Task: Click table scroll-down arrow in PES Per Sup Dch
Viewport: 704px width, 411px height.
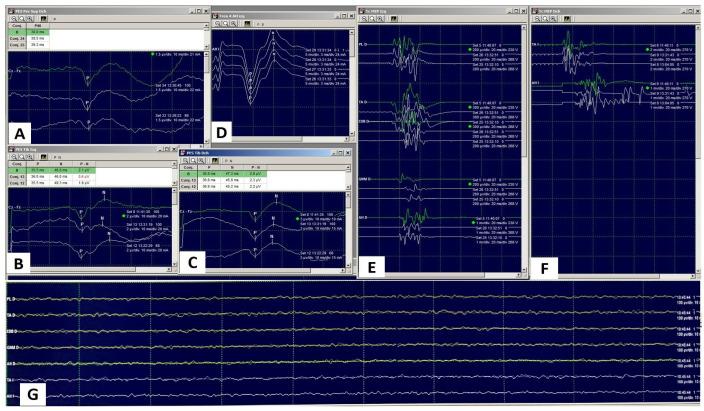Action: pyautogui.click(x=206, y=47)
